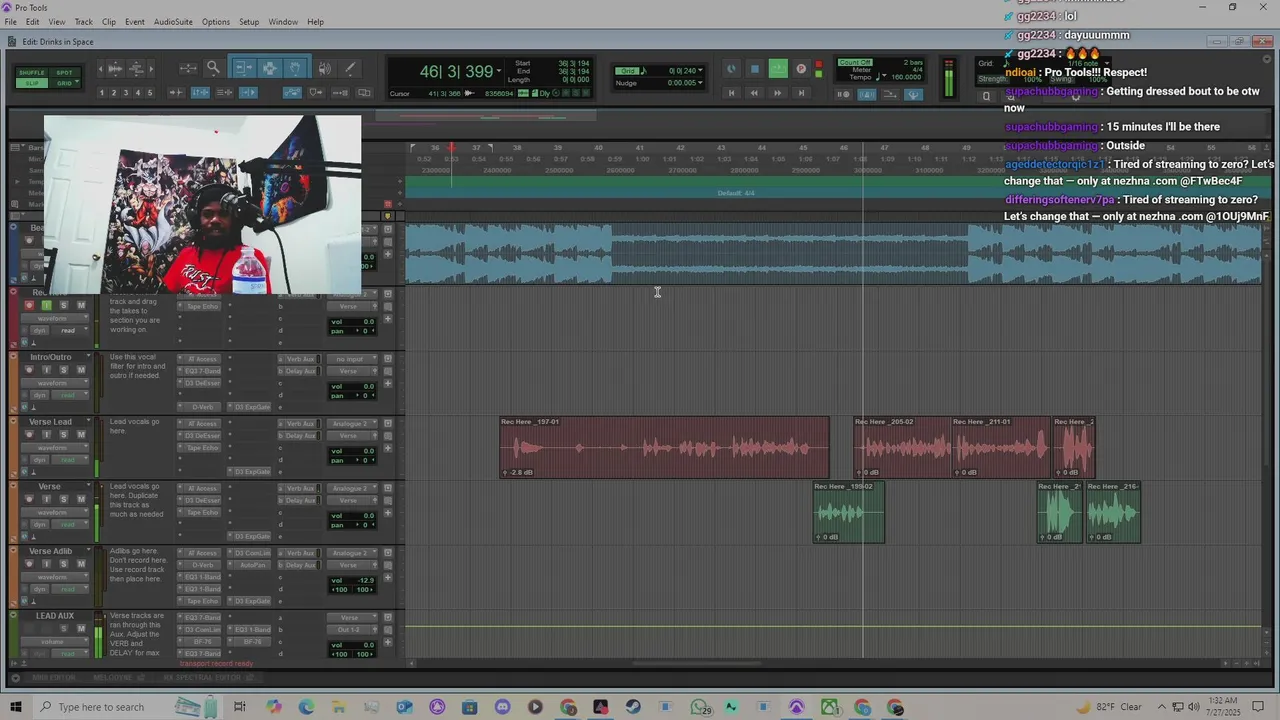Open the Clip menu

pyautogui.click(x=109, y=22)
